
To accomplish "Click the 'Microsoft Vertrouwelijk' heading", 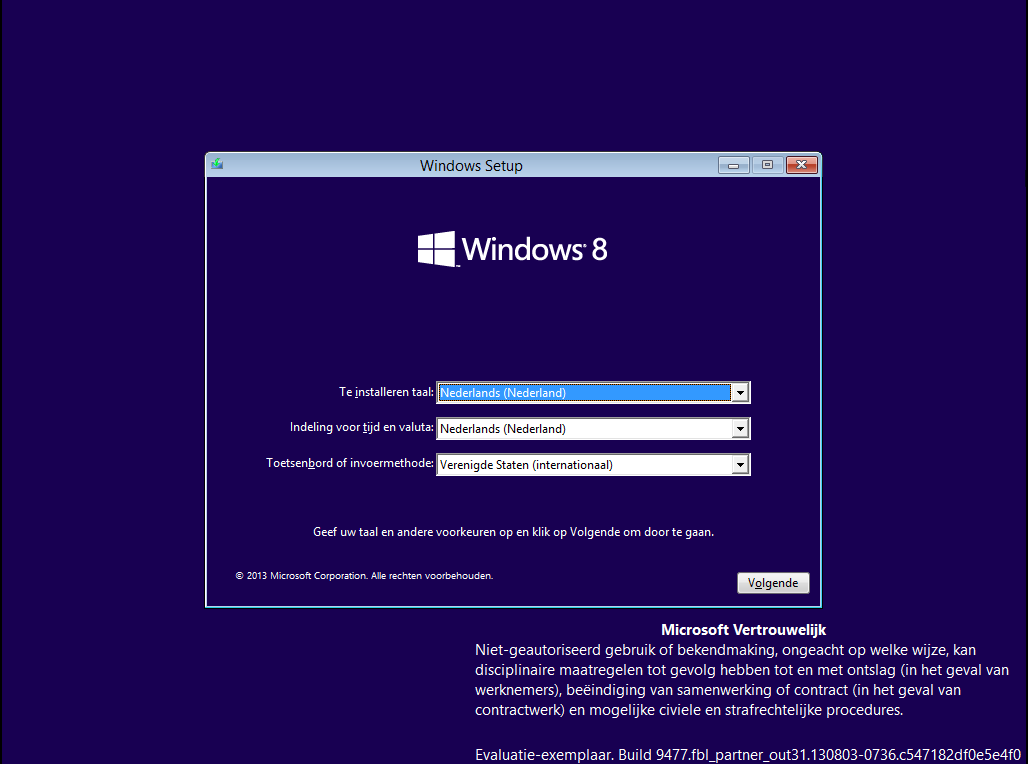I will (x=743, y=630).
